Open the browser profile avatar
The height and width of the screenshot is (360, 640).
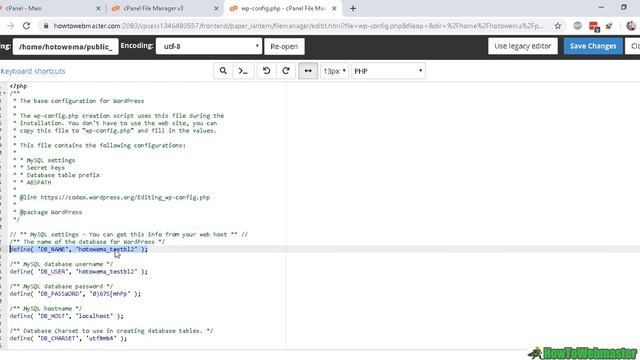tap(631, 26)
